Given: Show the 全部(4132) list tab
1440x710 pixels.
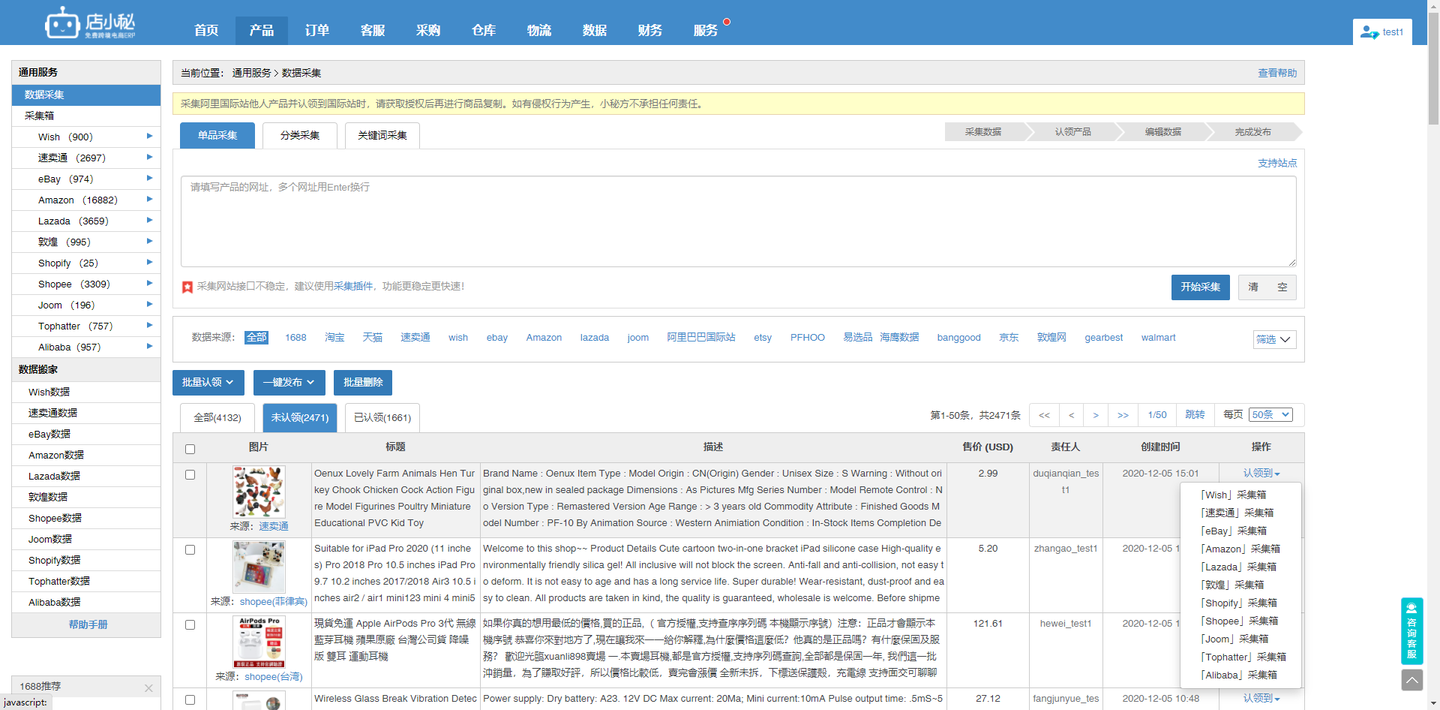Looking at the screenshot, I should click(217, 418).
